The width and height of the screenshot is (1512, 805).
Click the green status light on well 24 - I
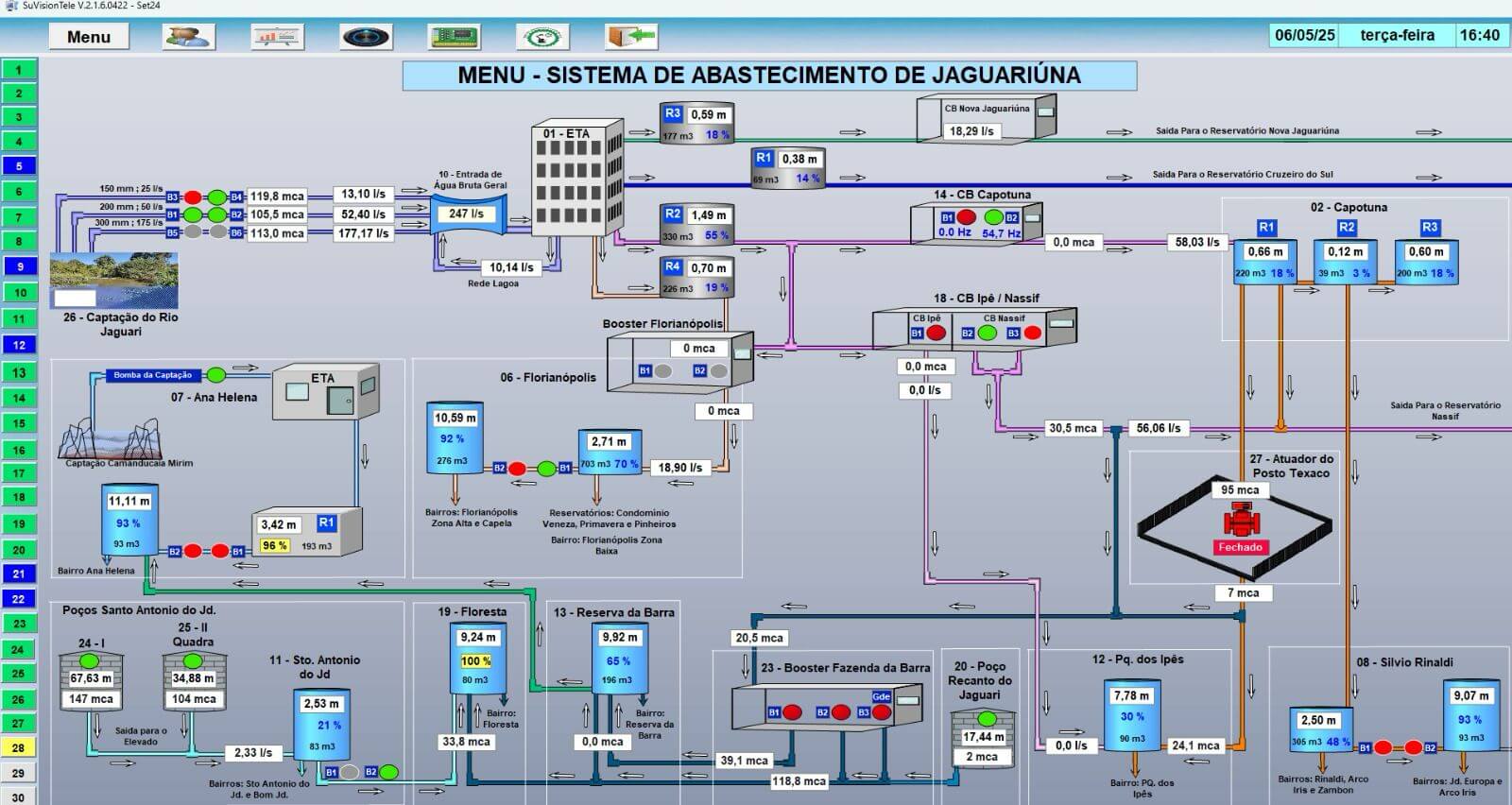(x=89, y=659)
